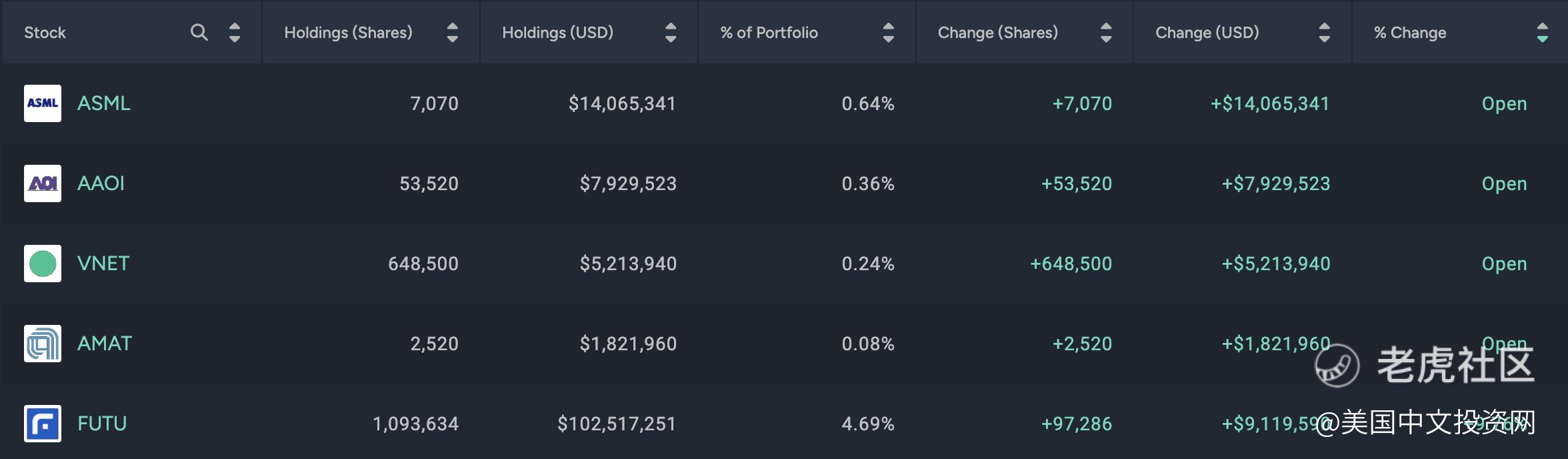Sort by Change (Shares) arrows

[1106, 32]
